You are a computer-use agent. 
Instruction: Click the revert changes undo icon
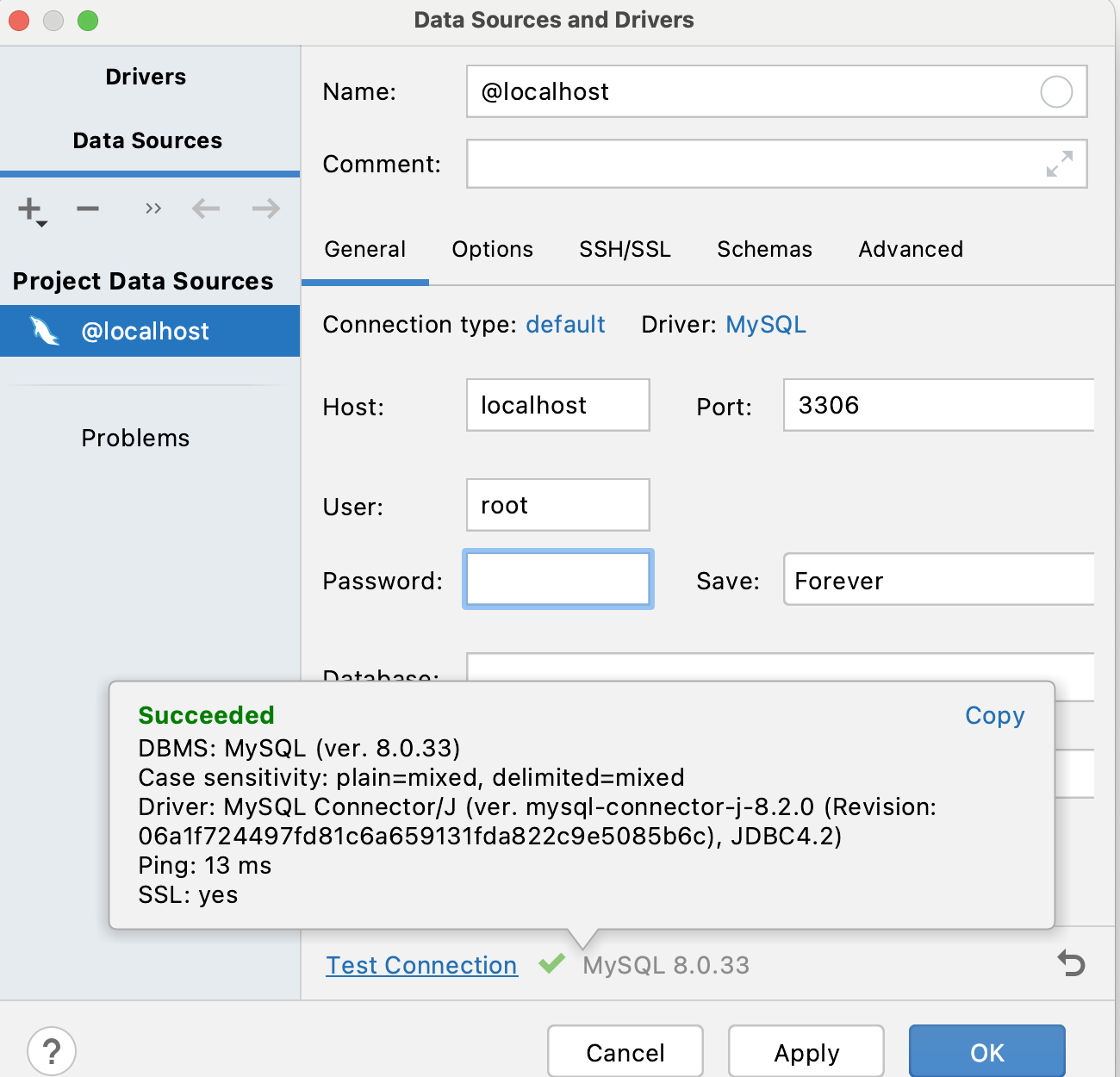(1071, 963)
